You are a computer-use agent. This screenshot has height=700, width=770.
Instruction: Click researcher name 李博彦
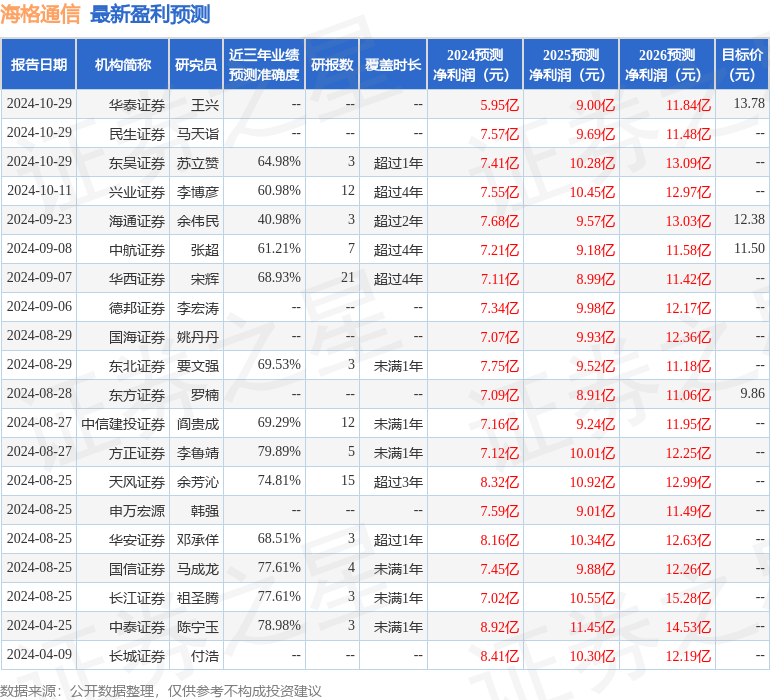click(198, 192)
